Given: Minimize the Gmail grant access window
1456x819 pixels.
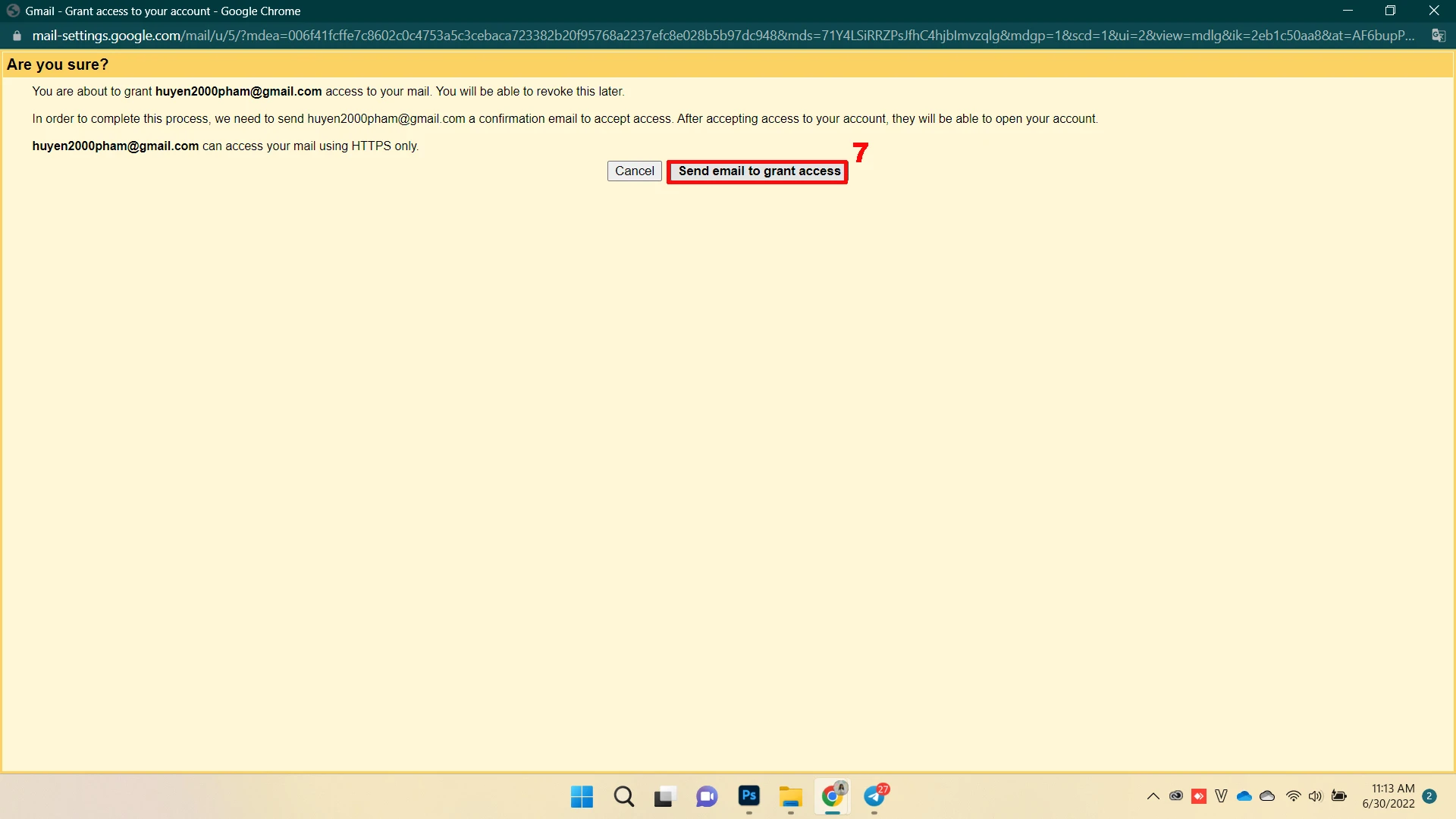Looking at the screenshot, I should [x=1348, y=11].
